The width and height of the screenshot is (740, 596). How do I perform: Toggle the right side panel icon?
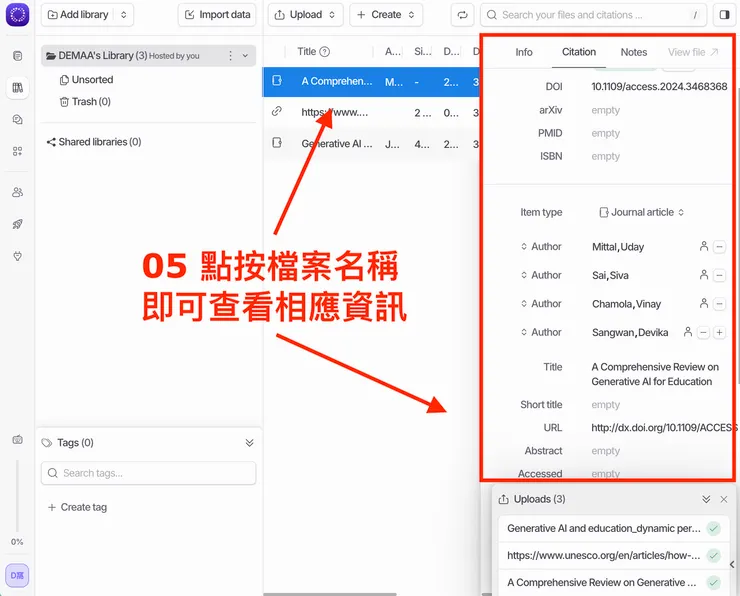pos(724,15)
